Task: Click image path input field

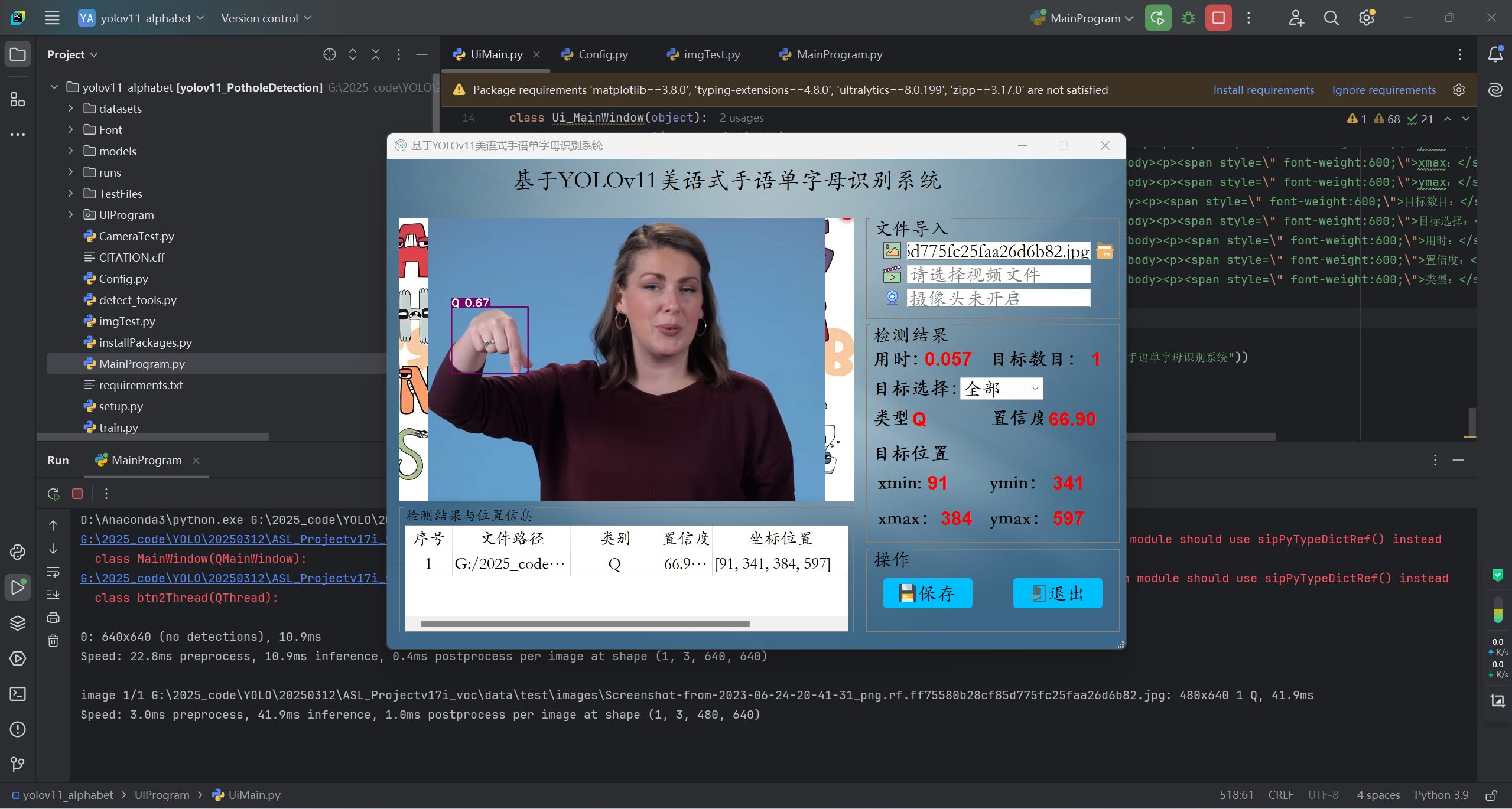Action: (x=999, y=251)
